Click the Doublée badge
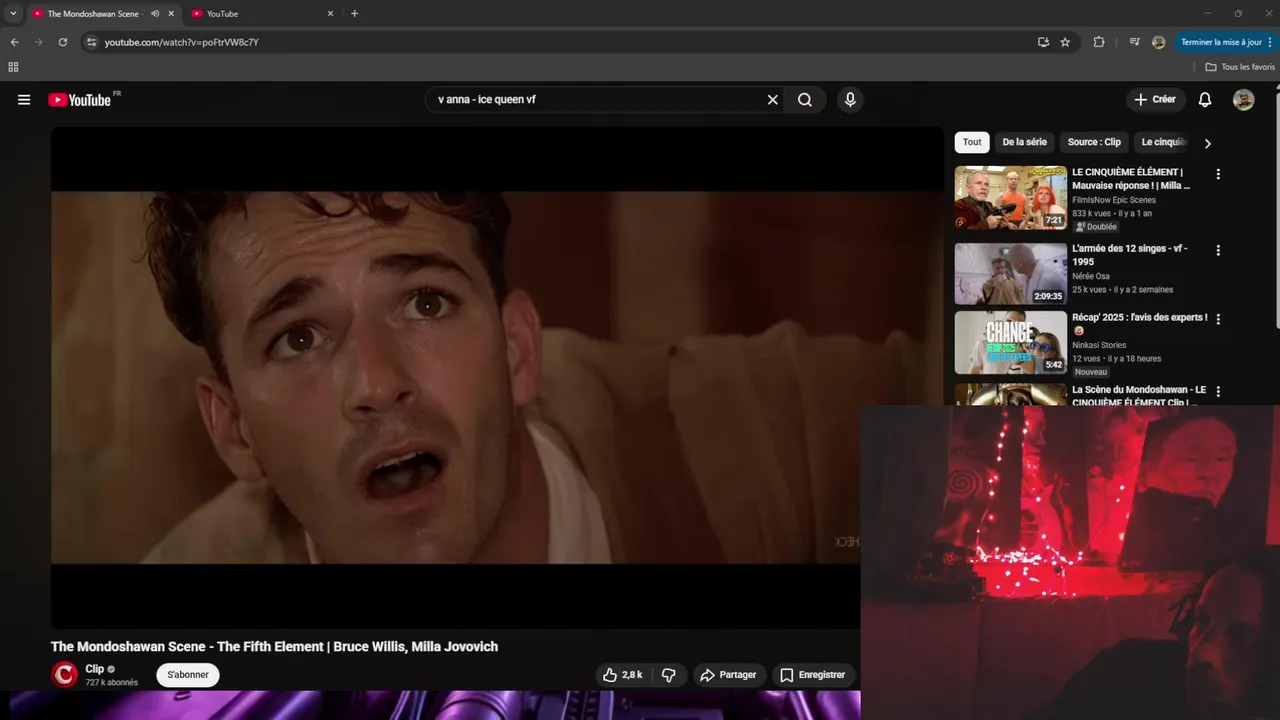 (x=1096, y=227)
